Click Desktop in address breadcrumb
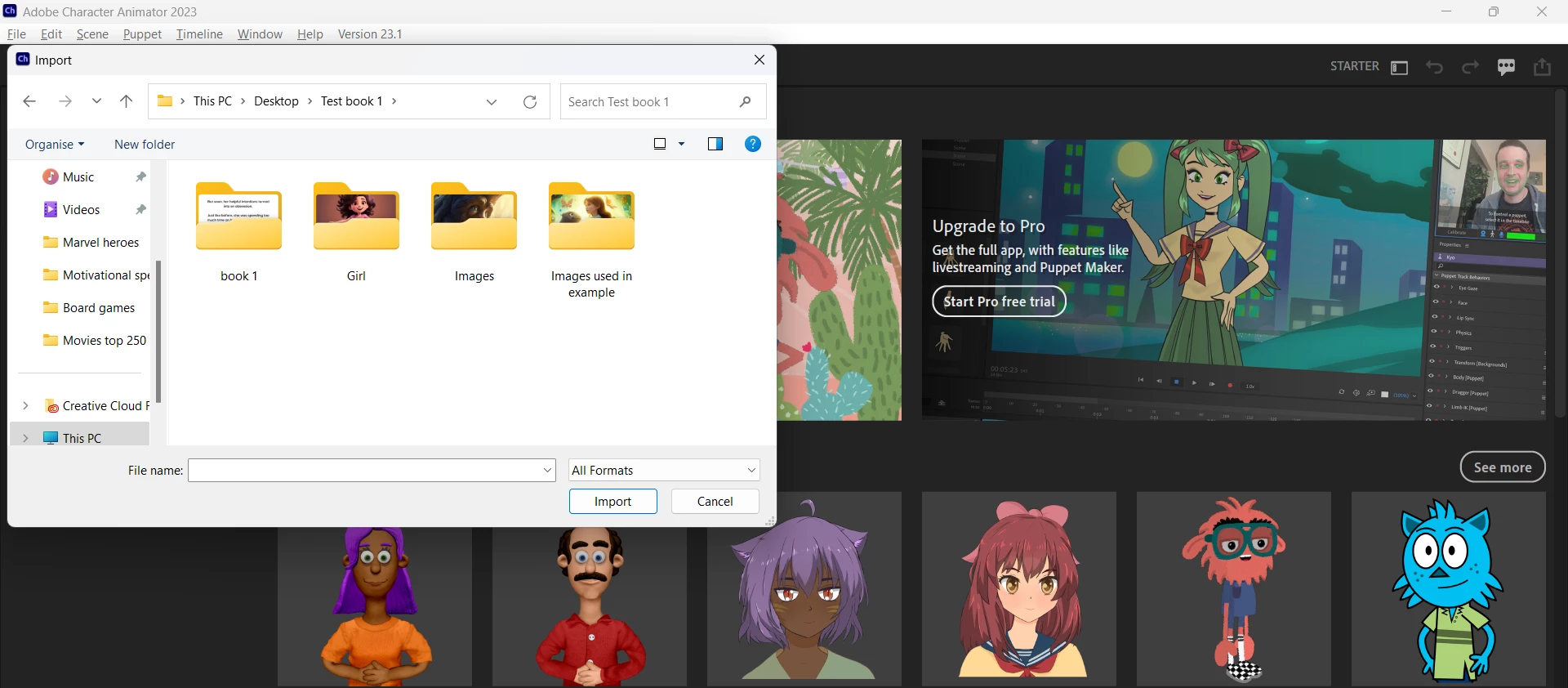Screen dimensions: 1568x688 (x=276, y=101)
